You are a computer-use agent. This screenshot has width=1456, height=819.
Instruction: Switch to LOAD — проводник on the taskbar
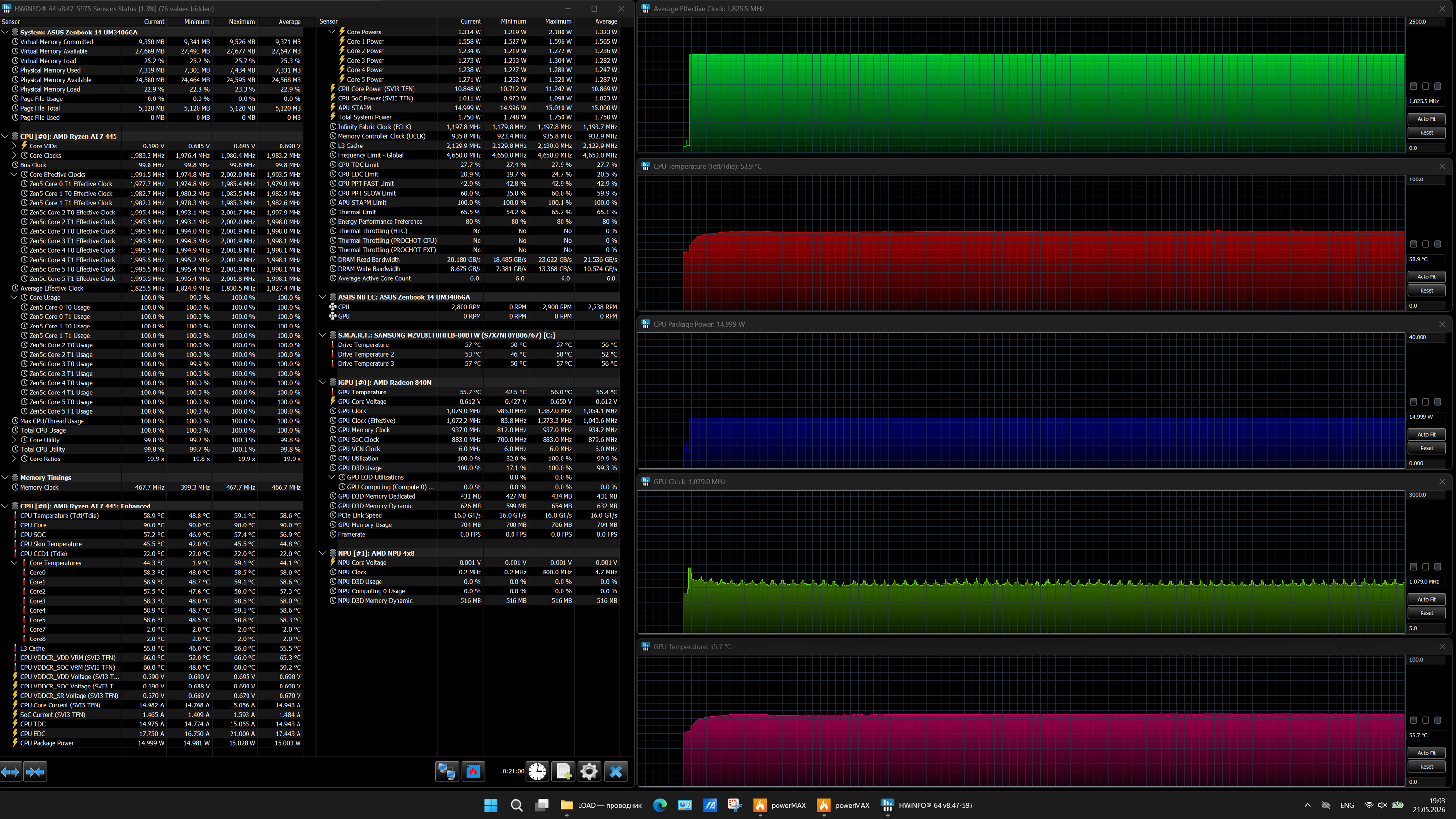(601, 805)
